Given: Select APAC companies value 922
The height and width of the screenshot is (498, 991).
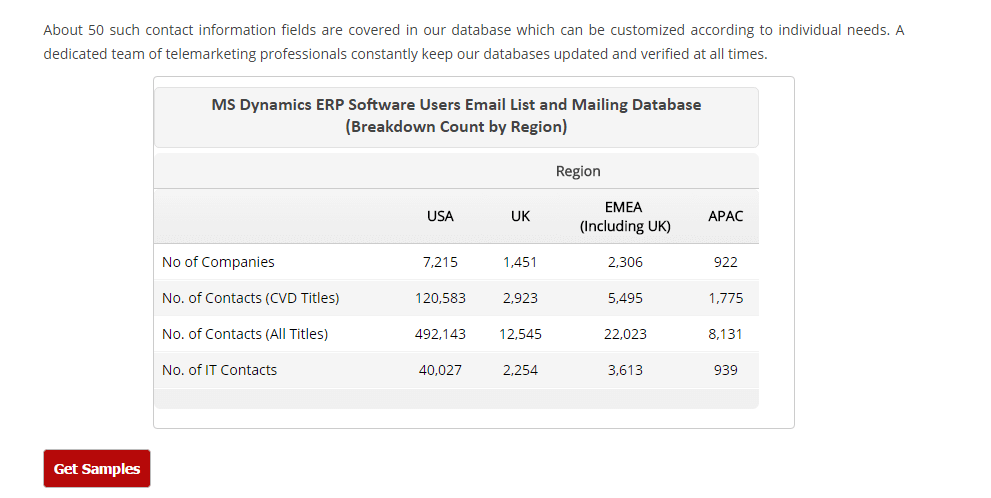Looking at the screenshot, I should pyautogui.click(x=726, y=262).
